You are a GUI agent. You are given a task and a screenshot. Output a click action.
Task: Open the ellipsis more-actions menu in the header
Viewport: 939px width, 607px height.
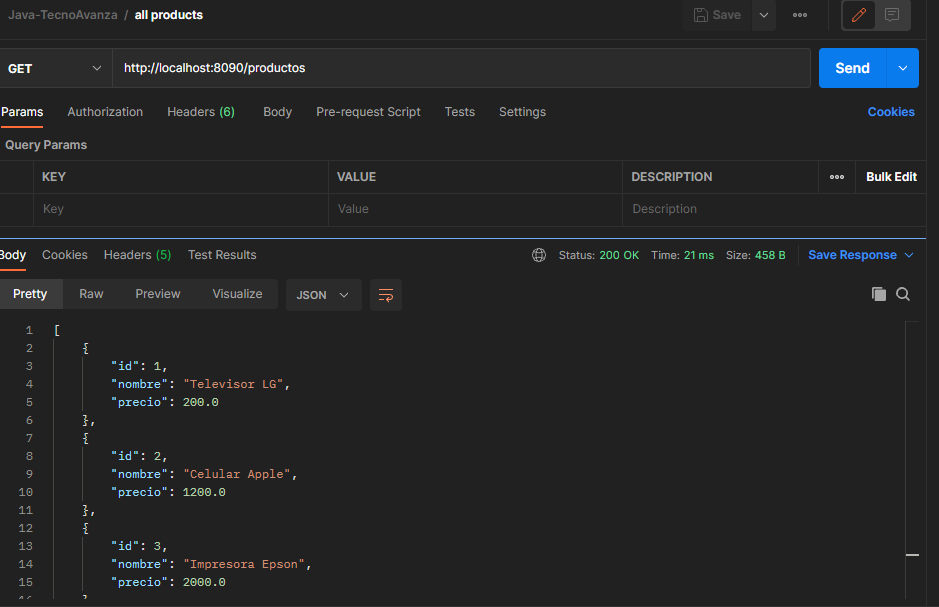(800, 16)
